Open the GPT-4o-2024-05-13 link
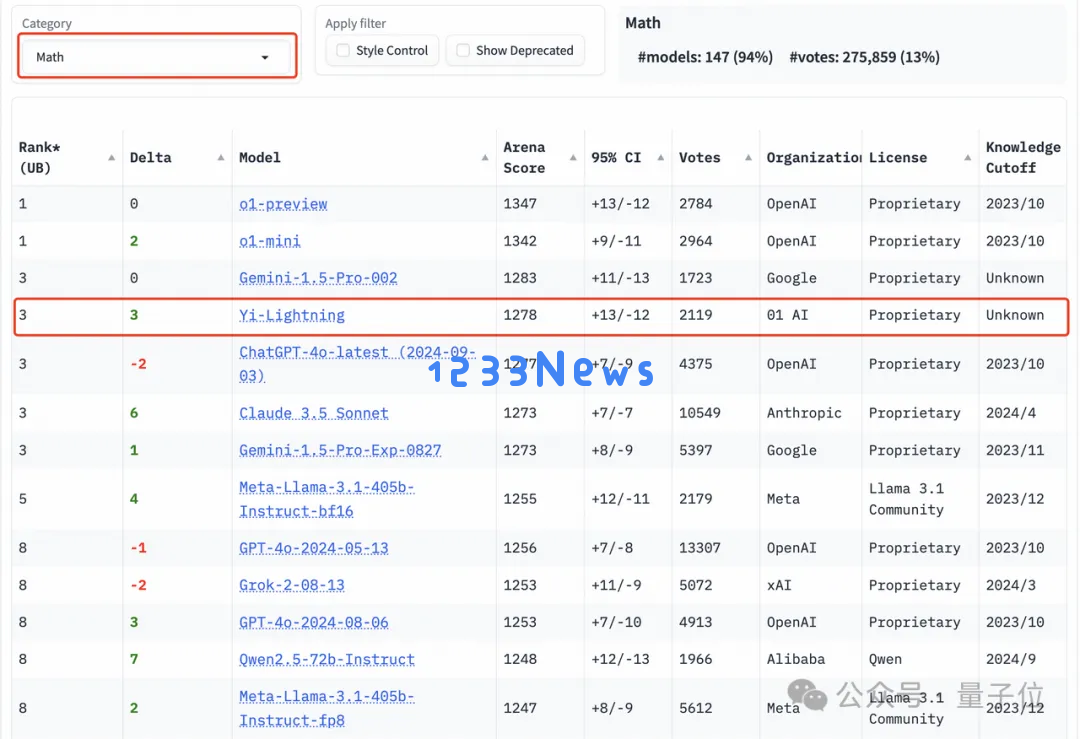Image resolution: width=1080 pixels, height=739 pixels. click(314, 548)
